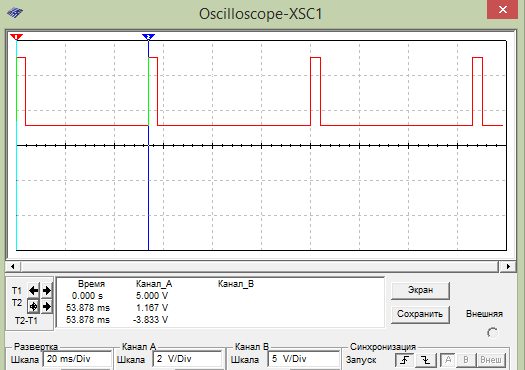The height and width of the screenshot is (370, 525).
Task: Set trigger source to channel B
Action: click(466, 360)
